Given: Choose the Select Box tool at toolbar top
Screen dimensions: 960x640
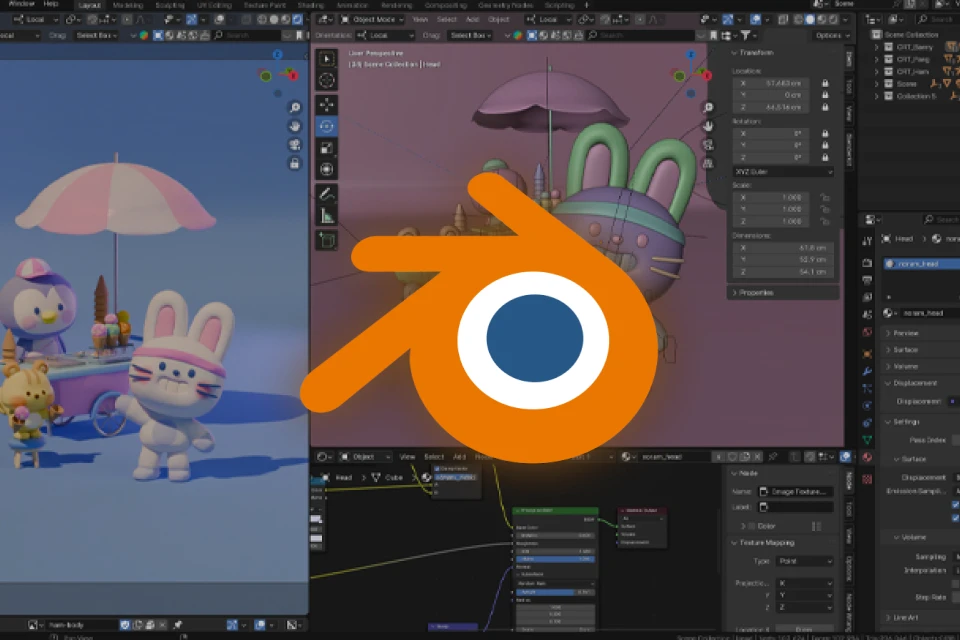Looking at the screenshot, I should [326, 59].
